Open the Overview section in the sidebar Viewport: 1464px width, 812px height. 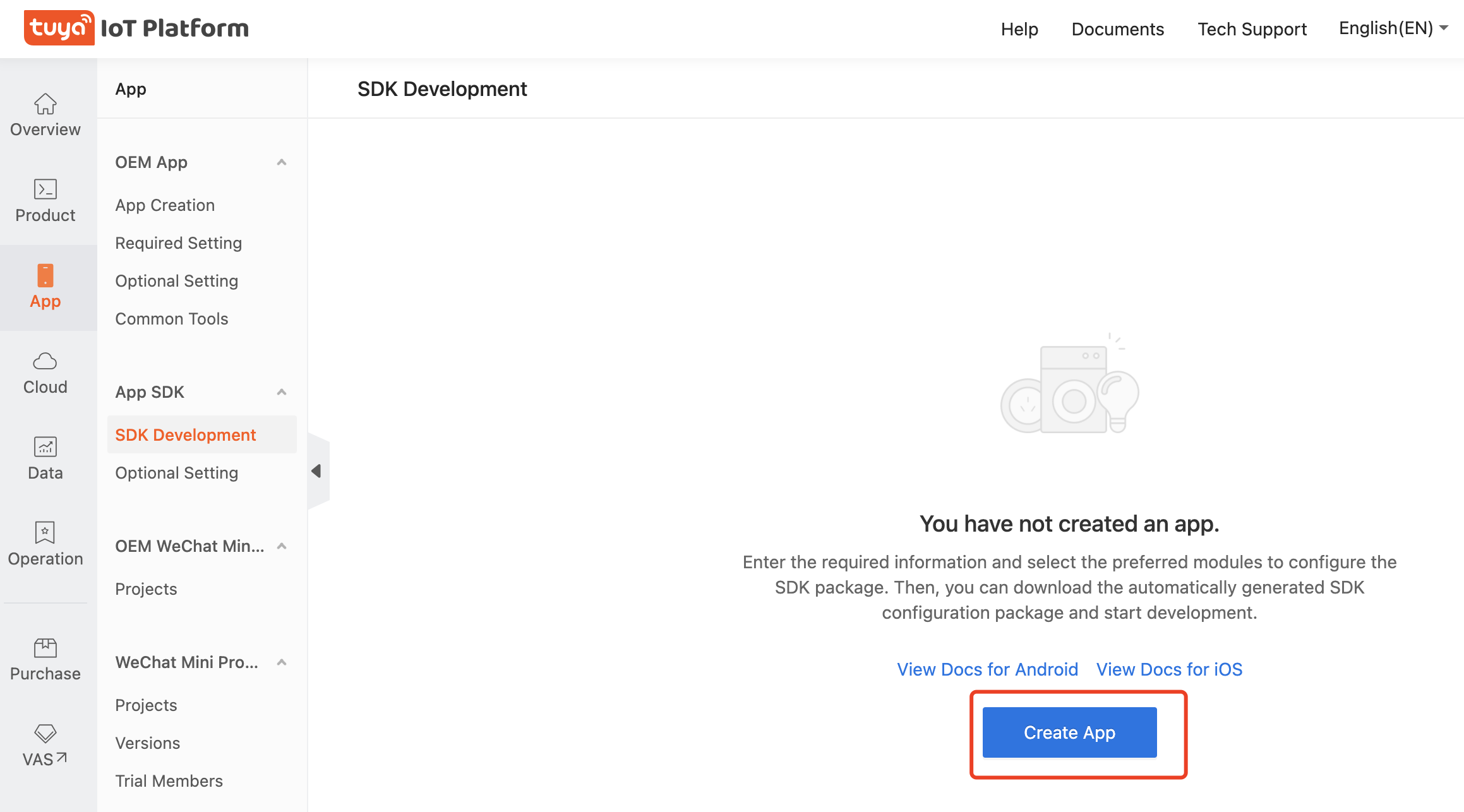pyautogui.click(x=45, y=115)
